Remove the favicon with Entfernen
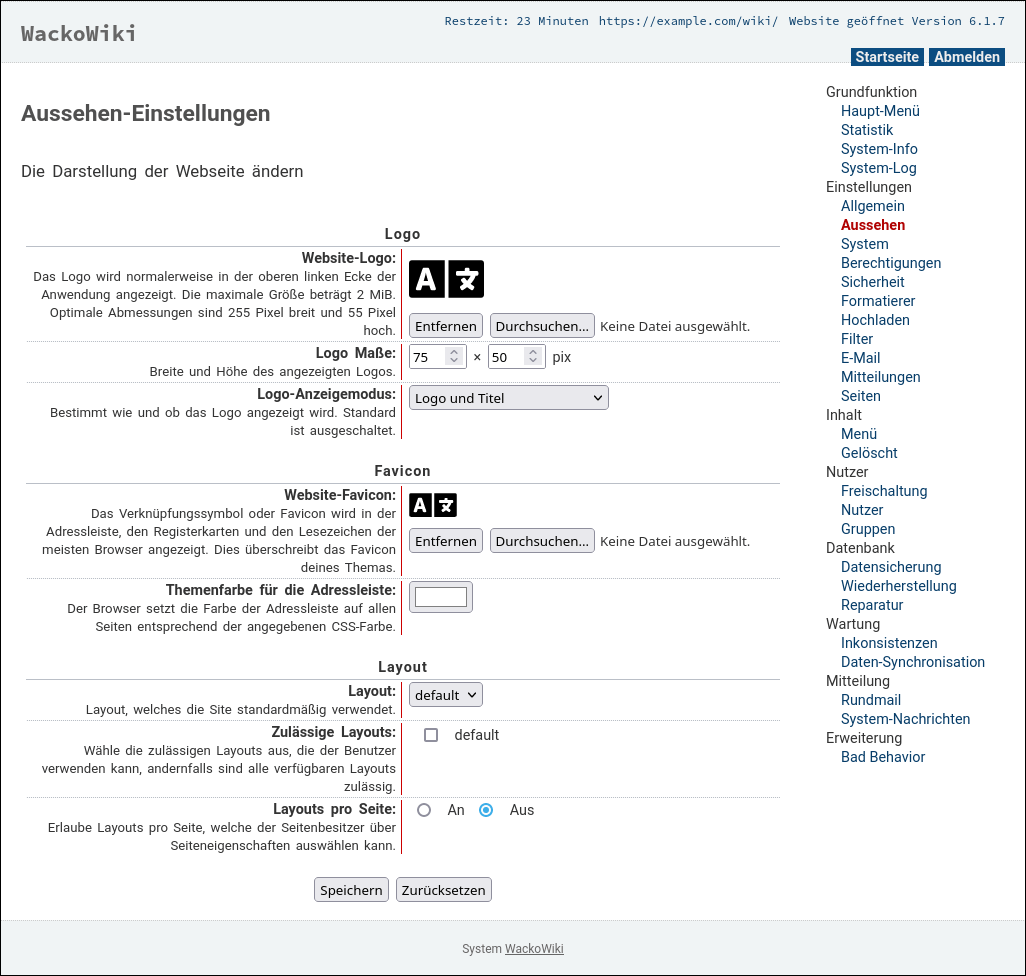 click(446, 541)
